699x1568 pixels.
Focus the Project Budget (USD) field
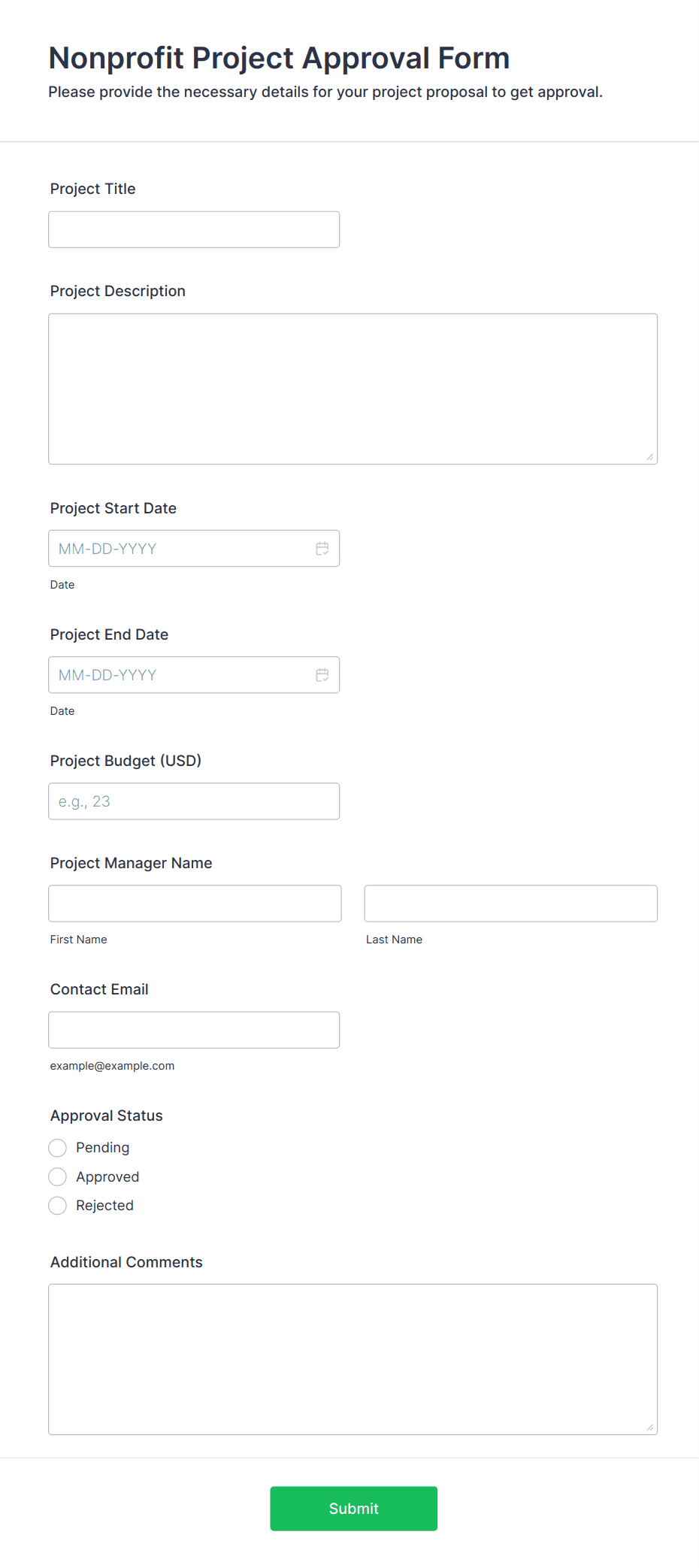tap(194, 801)
